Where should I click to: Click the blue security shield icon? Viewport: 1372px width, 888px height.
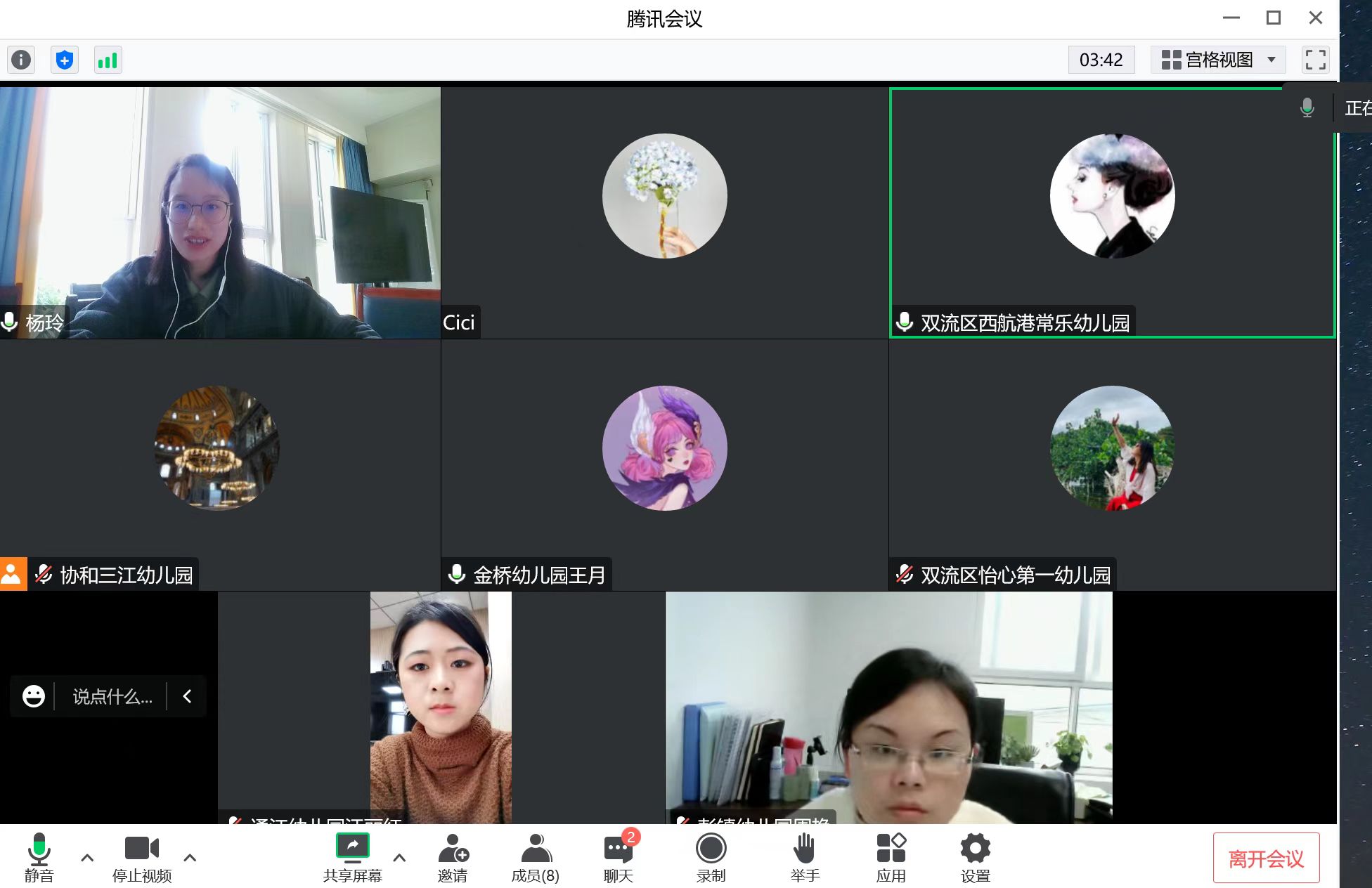click(65, 60)
